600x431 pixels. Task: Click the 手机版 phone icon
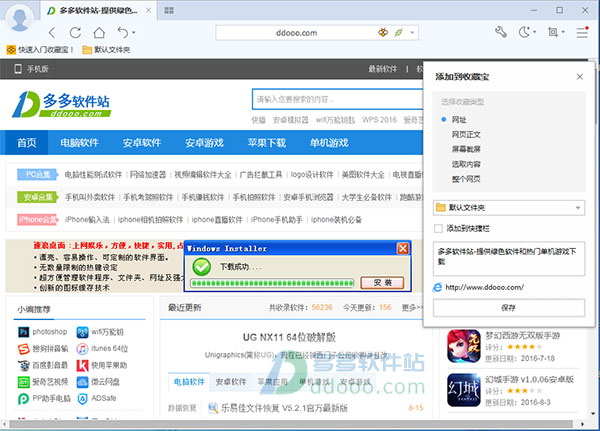click(x=18, y=69)
